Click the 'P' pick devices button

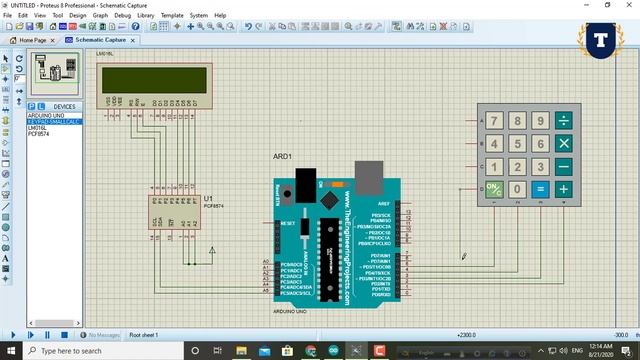[31, 107]
